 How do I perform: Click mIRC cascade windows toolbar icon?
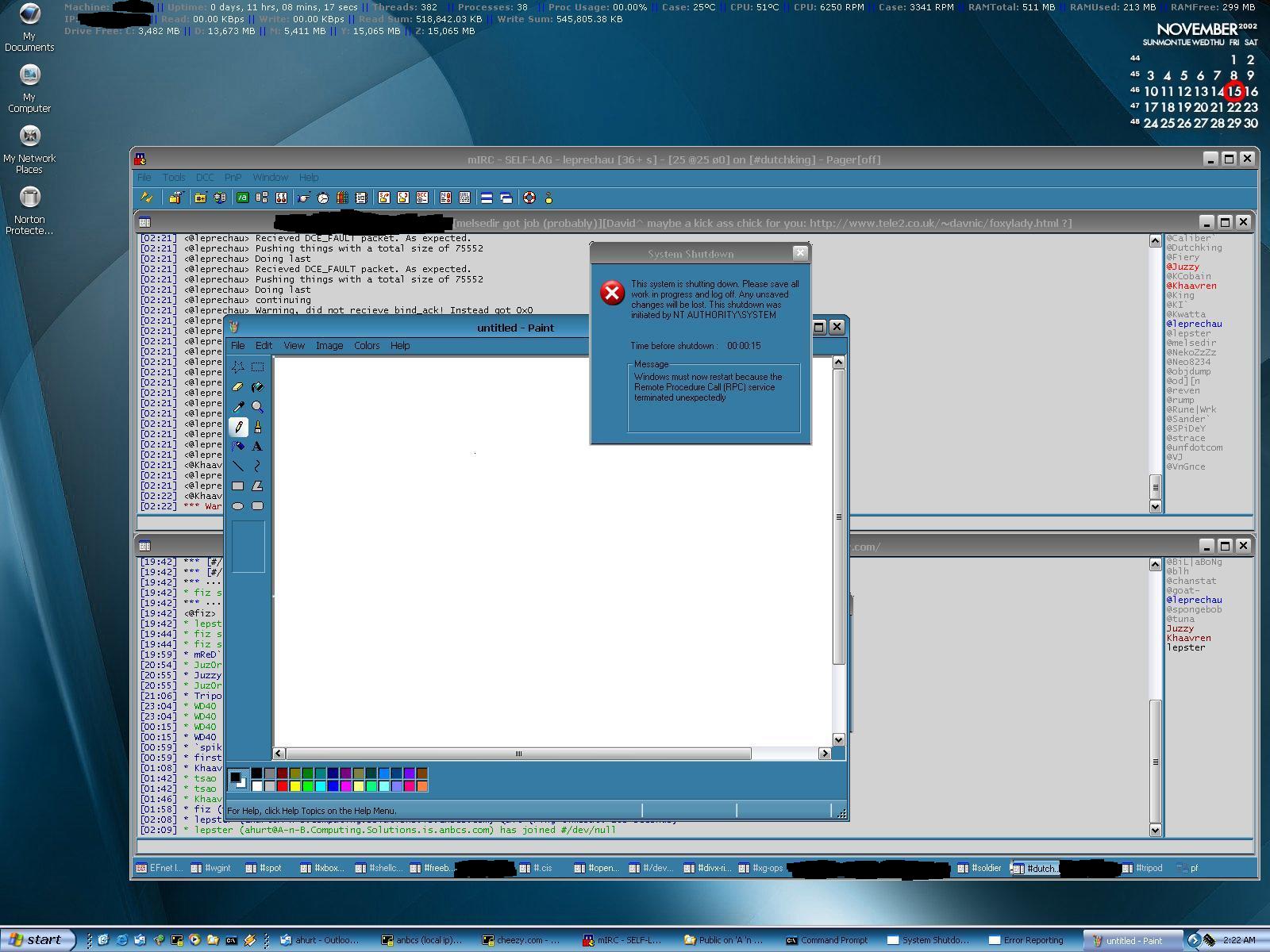coord(506,198)
